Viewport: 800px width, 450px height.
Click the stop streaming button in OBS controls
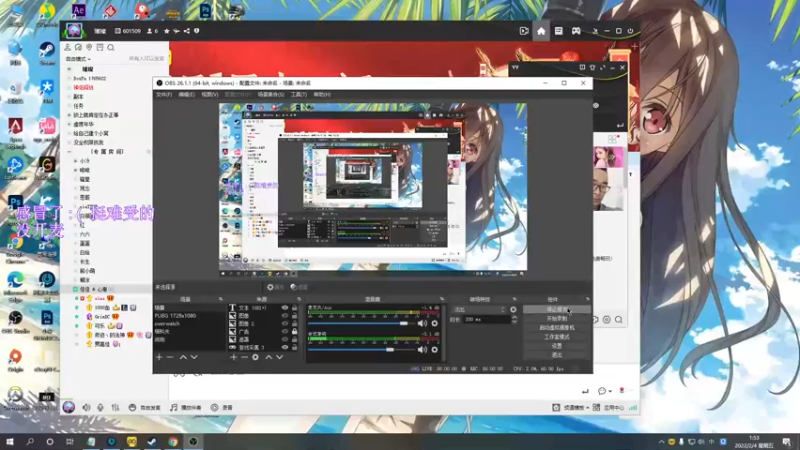pos(557,309)
